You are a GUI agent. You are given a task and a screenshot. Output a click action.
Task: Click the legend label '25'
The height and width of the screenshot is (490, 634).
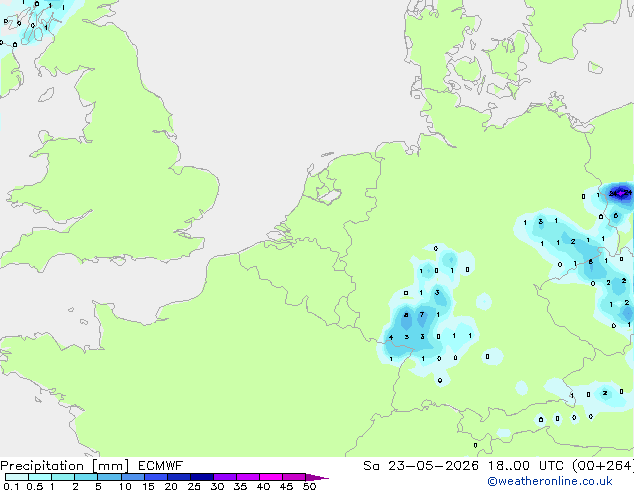(x=194, y=486)
